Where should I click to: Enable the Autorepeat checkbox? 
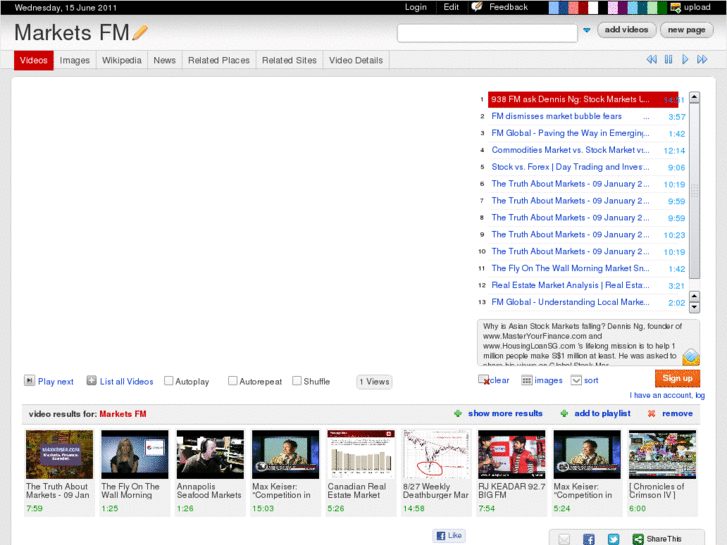pyautogui.click(x=233, y=381)
